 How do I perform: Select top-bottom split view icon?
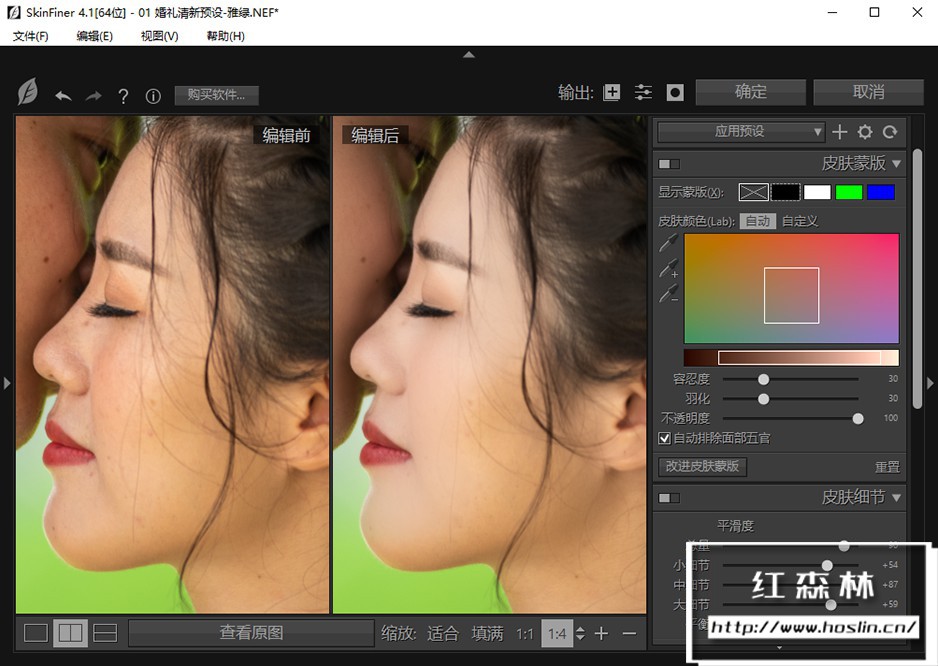pos(105,633)
